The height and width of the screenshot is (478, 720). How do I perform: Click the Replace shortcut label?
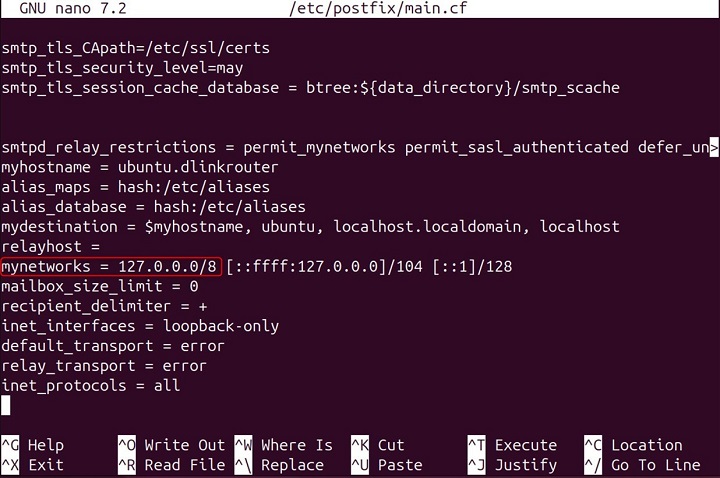pos(292,465)
